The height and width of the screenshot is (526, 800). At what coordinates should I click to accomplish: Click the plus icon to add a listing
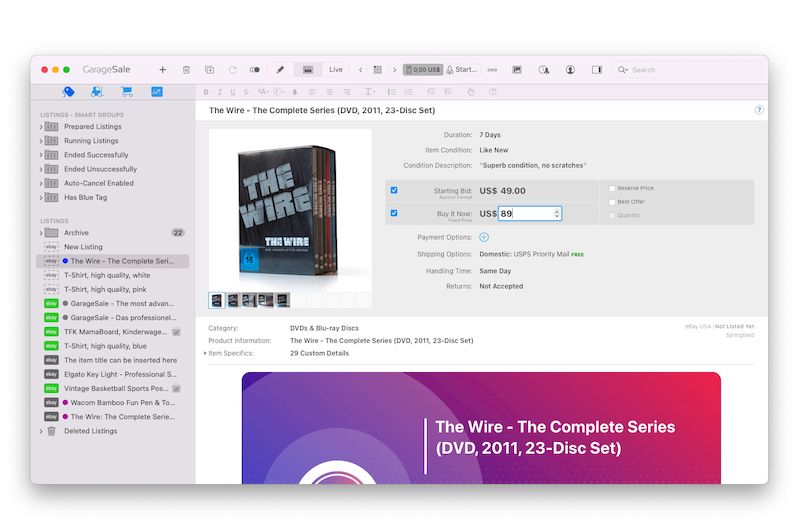pos(162,69)
